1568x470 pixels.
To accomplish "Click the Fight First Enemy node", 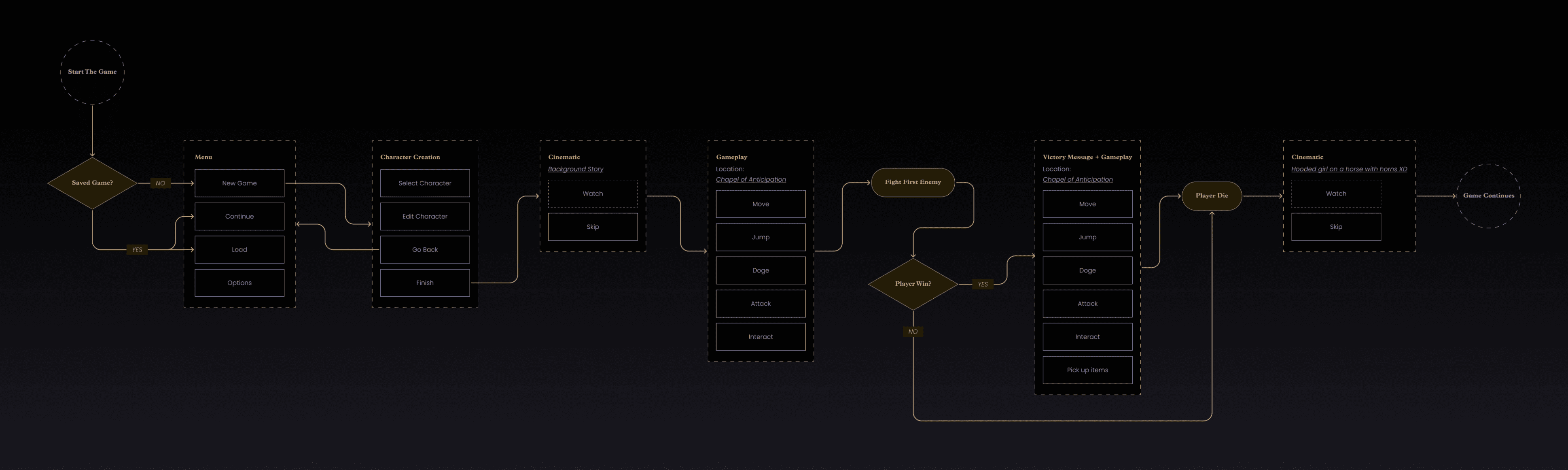I will point(912,182).
